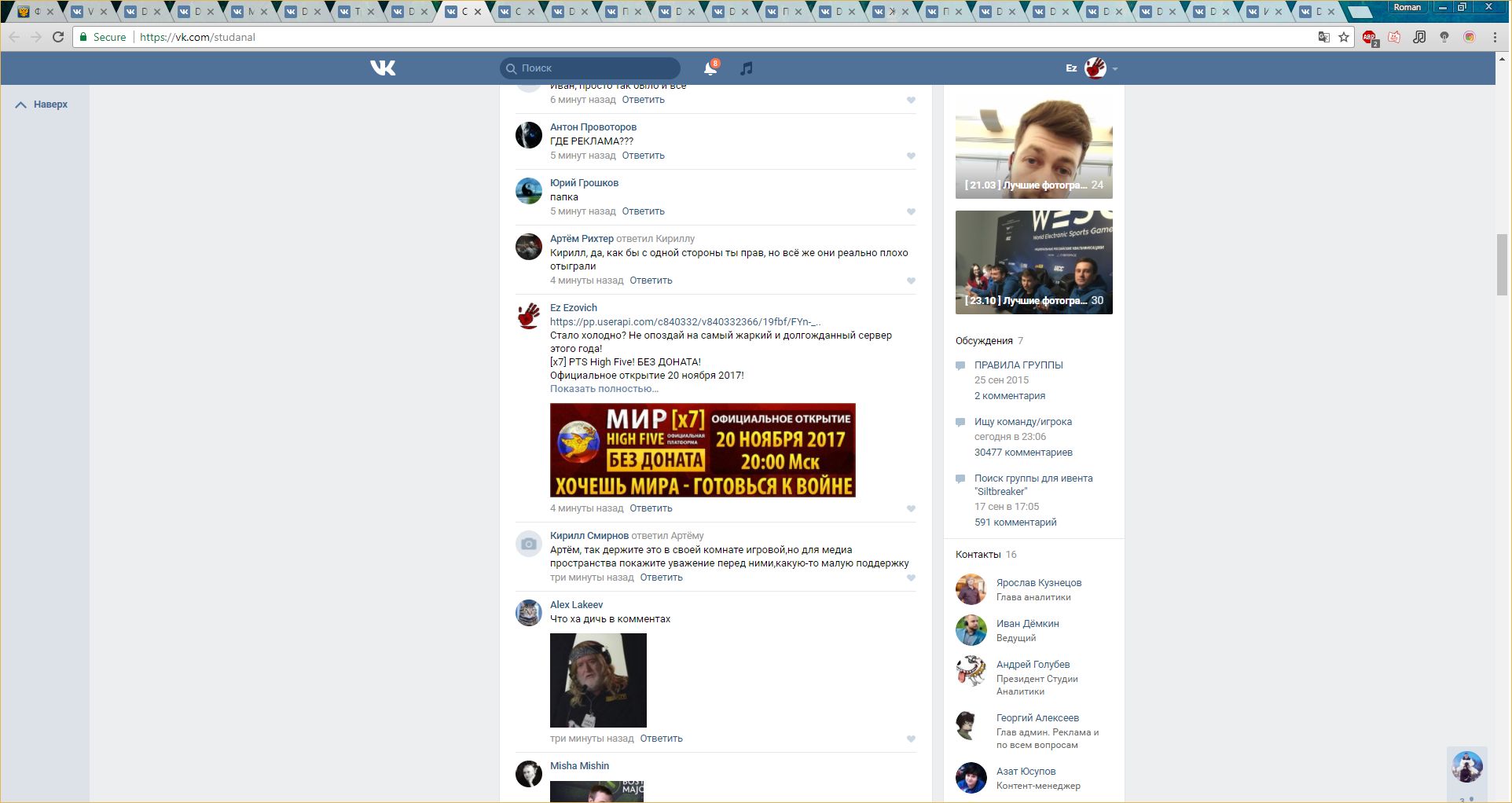Open the МИР x7 High Five banner image
Image resolution: width=1512 pixels, height=803 pixels.
coord(703,450)
